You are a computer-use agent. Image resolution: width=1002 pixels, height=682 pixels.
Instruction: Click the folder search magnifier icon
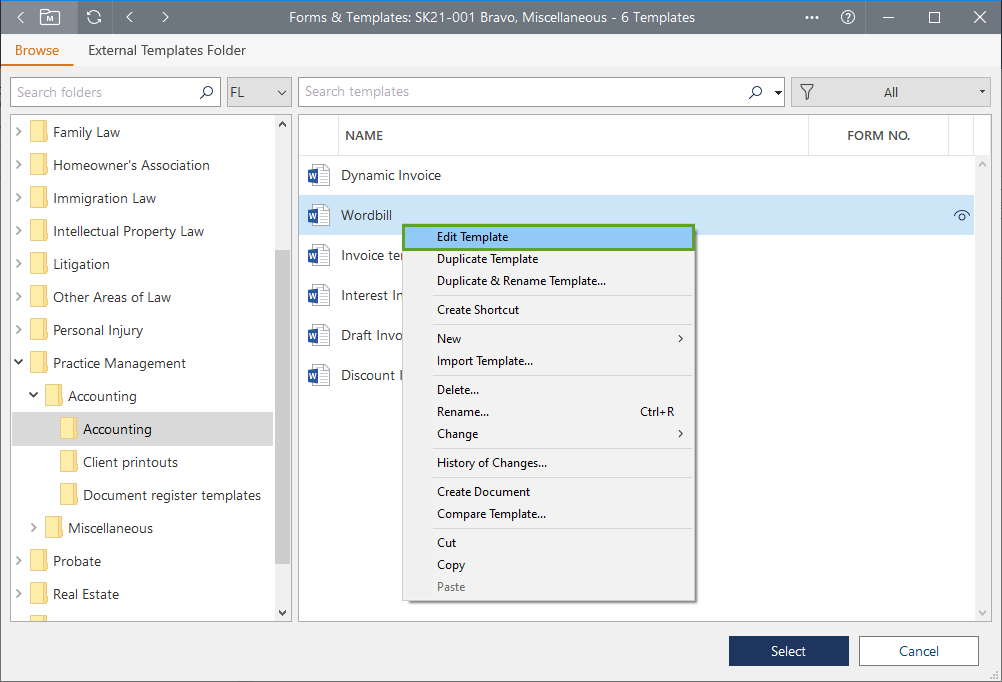coord(206,92)
